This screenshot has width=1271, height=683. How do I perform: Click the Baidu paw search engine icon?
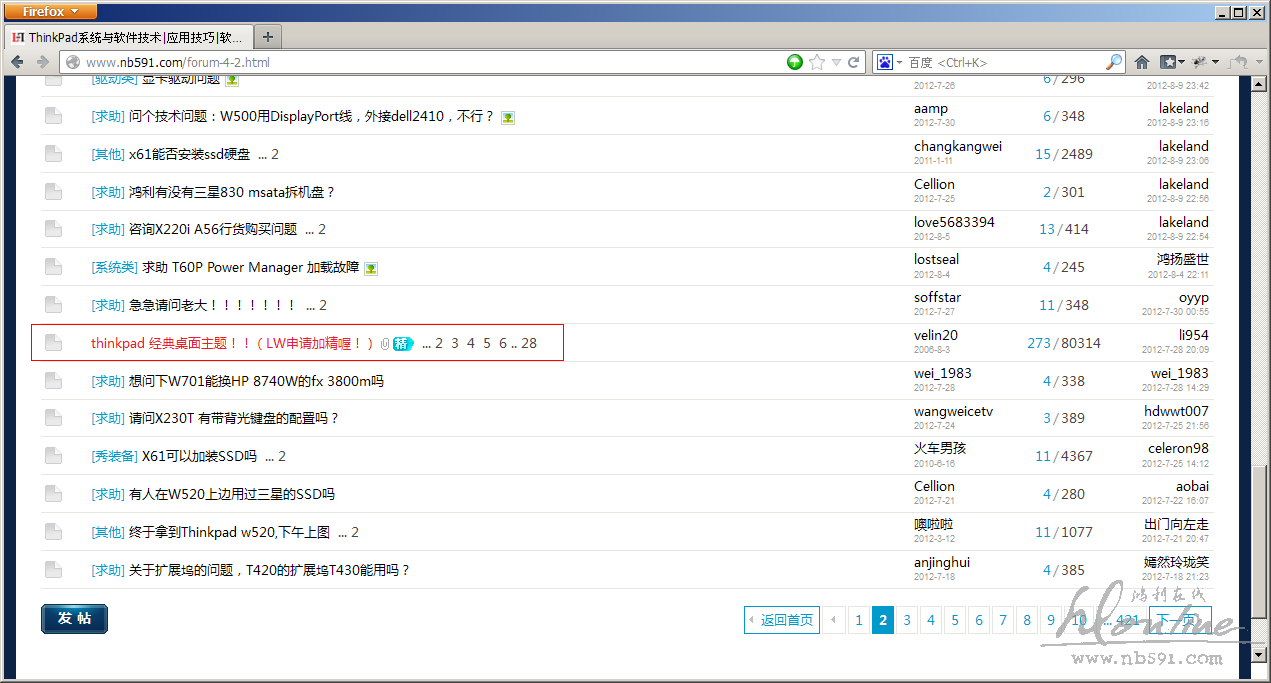click(x=885, y=62)
